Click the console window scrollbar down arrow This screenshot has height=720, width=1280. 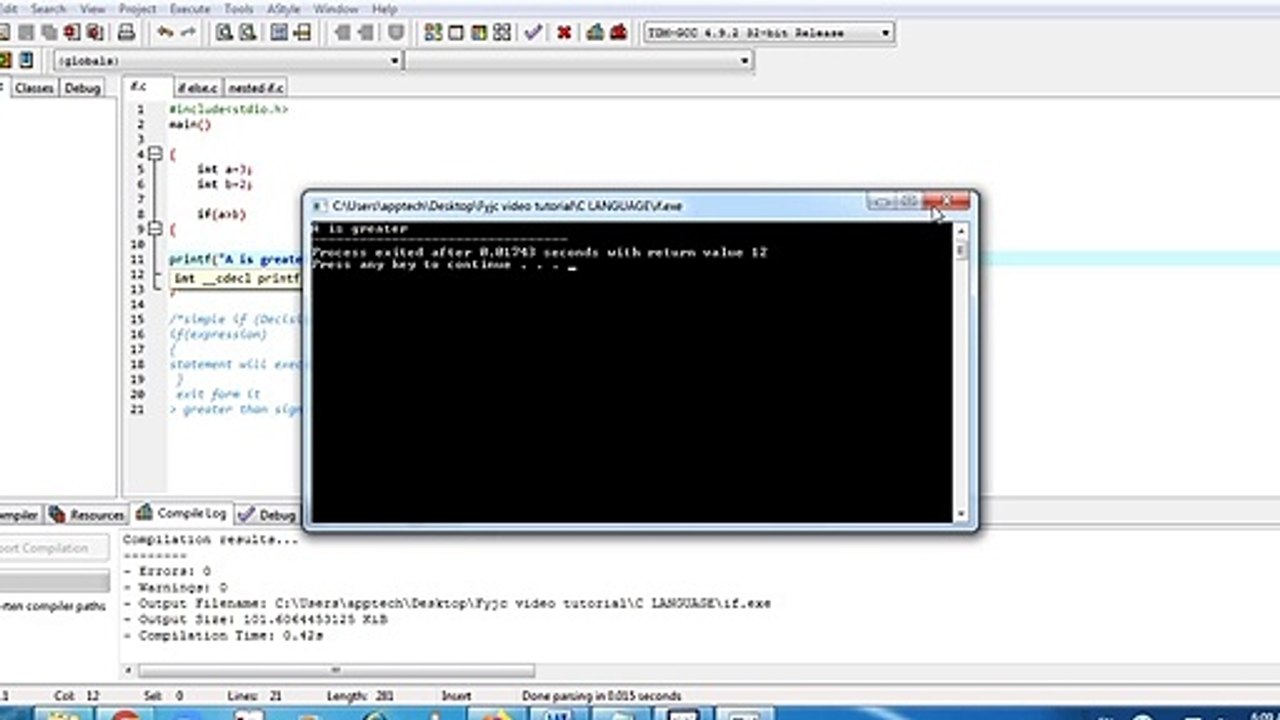961,514
